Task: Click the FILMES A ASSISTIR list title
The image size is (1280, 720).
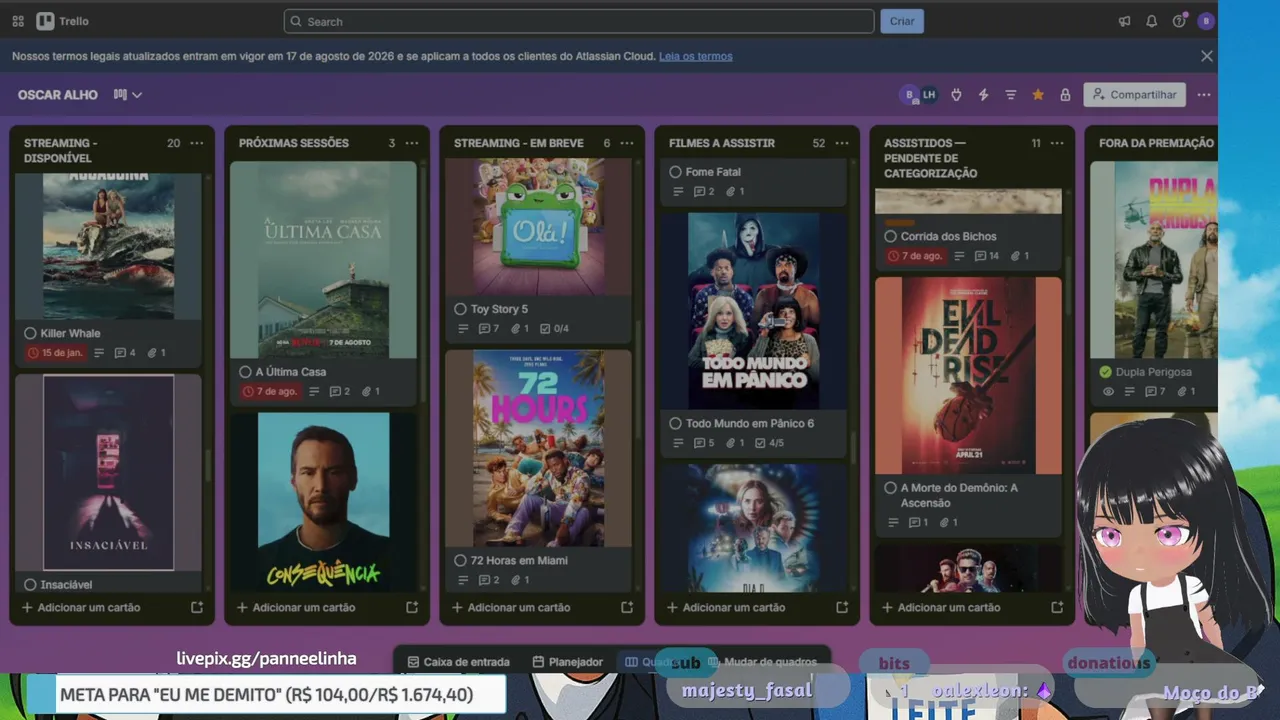Action: (x=722, y=143)
